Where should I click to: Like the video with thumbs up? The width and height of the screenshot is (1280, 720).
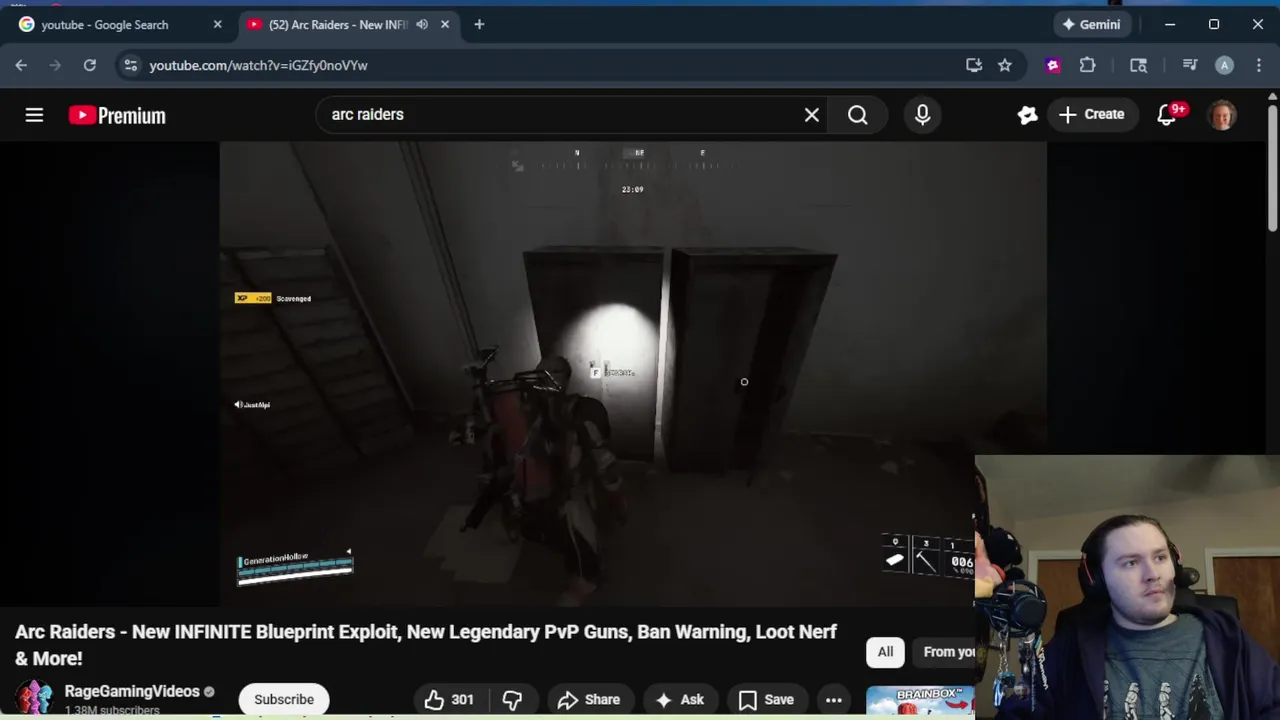(448, 700)
